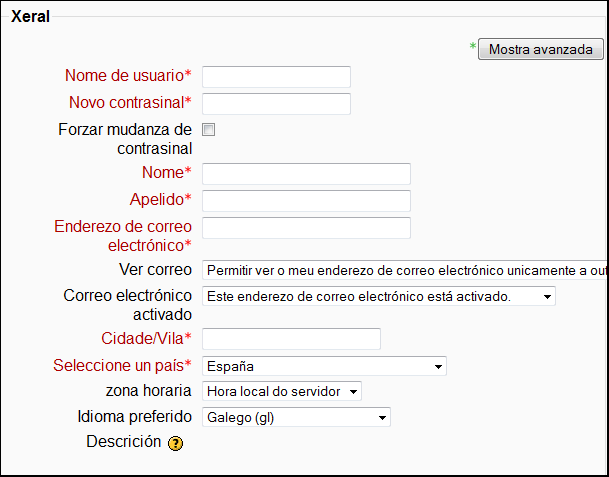Viewport: 609px width, 477px height.
Task: Focus the Novo contrasinal text box
Action: 276,104
